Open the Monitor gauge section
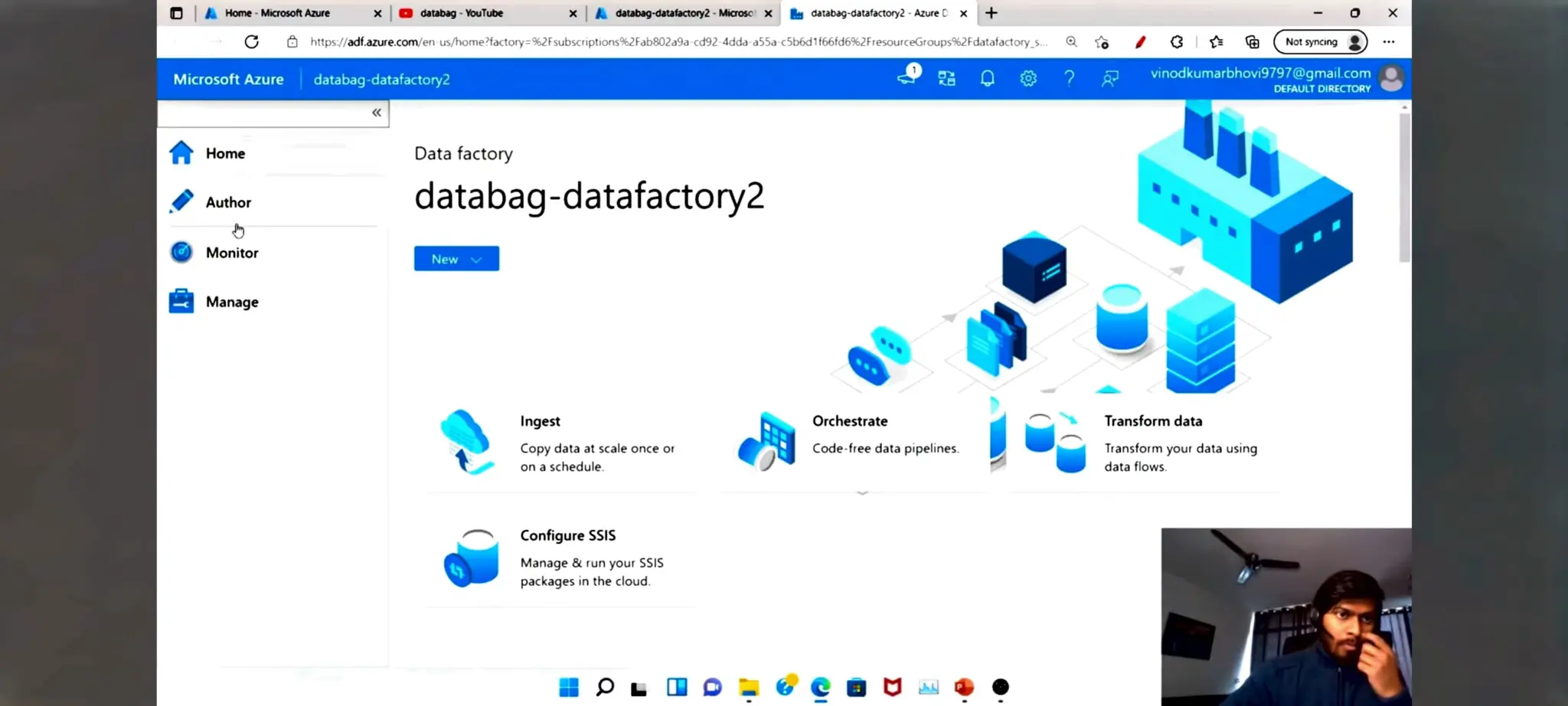Viewport: 1568px width, 706px height. click(214, 253)
